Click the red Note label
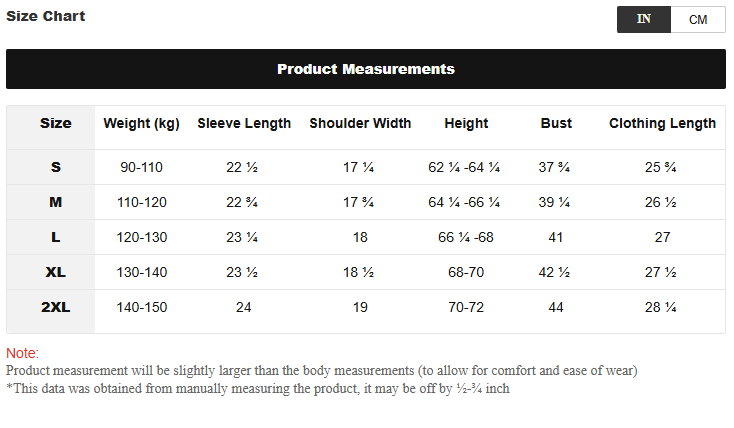This screenshot has height=428, width=734. 22,353
